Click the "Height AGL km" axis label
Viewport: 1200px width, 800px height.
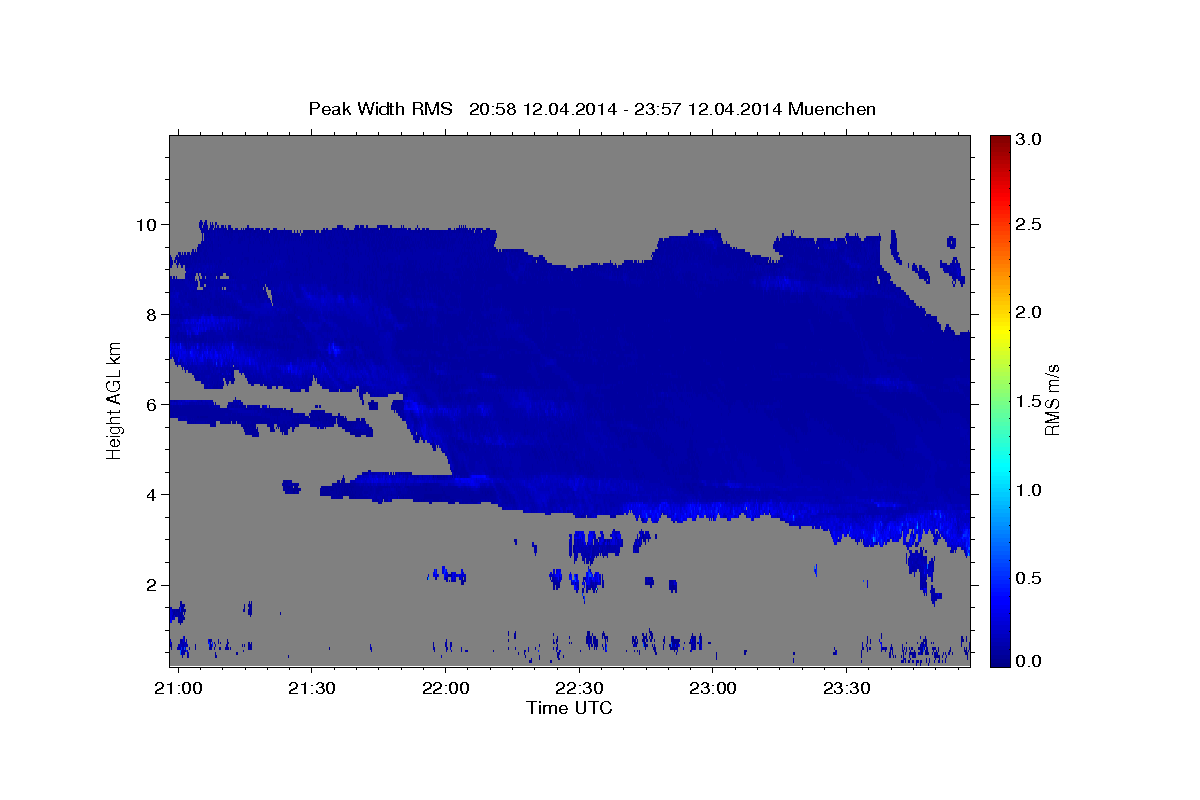click(x=115, y=400)
